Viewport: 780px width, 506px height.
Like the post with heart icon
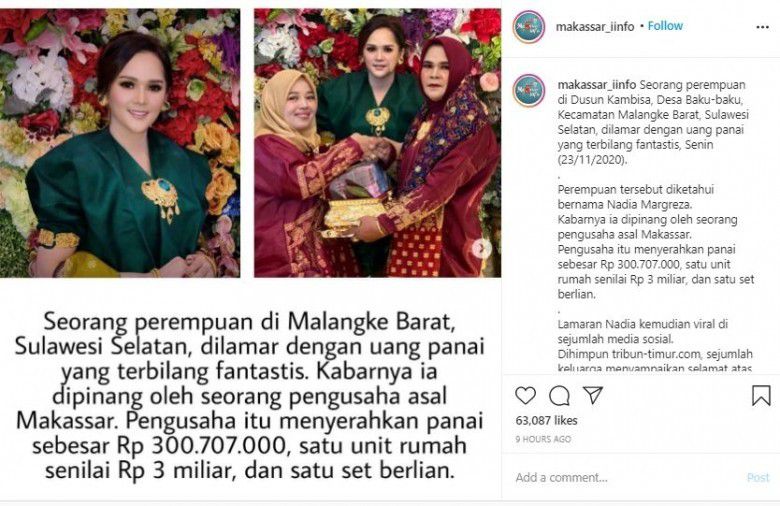525,396
